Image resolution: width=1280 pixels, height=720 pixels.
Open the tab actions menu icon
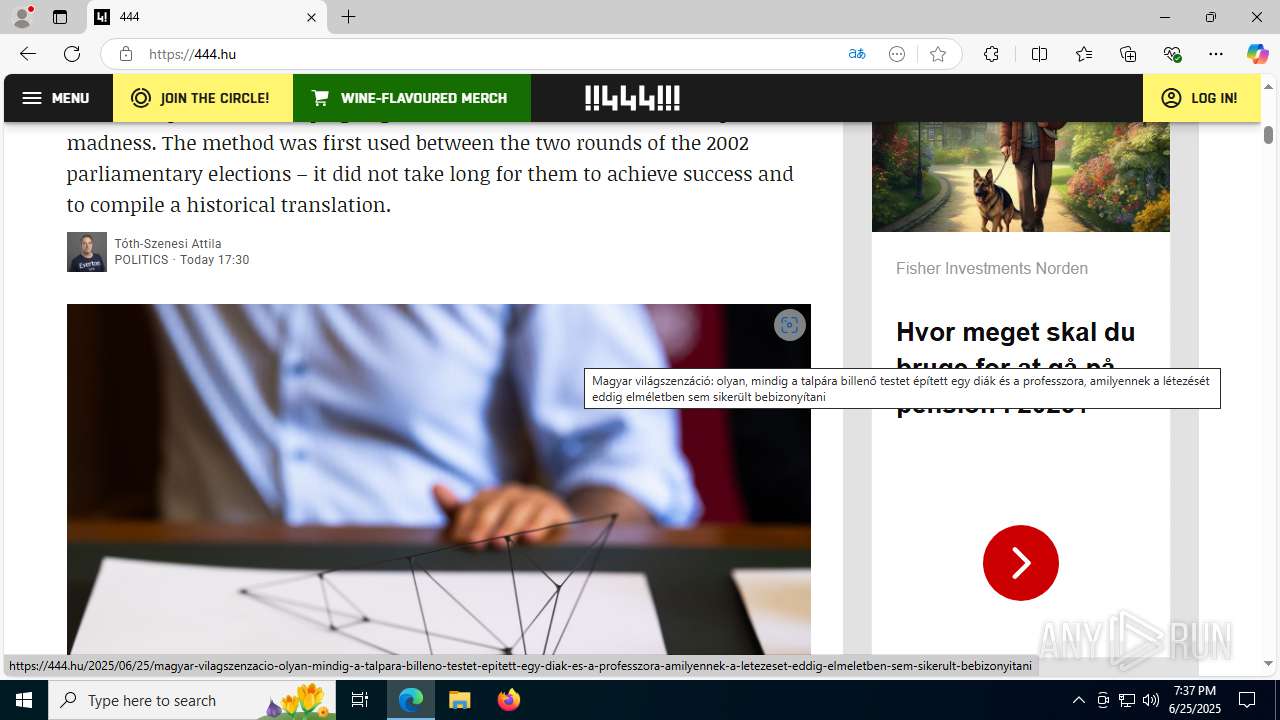tap(60, 17)
